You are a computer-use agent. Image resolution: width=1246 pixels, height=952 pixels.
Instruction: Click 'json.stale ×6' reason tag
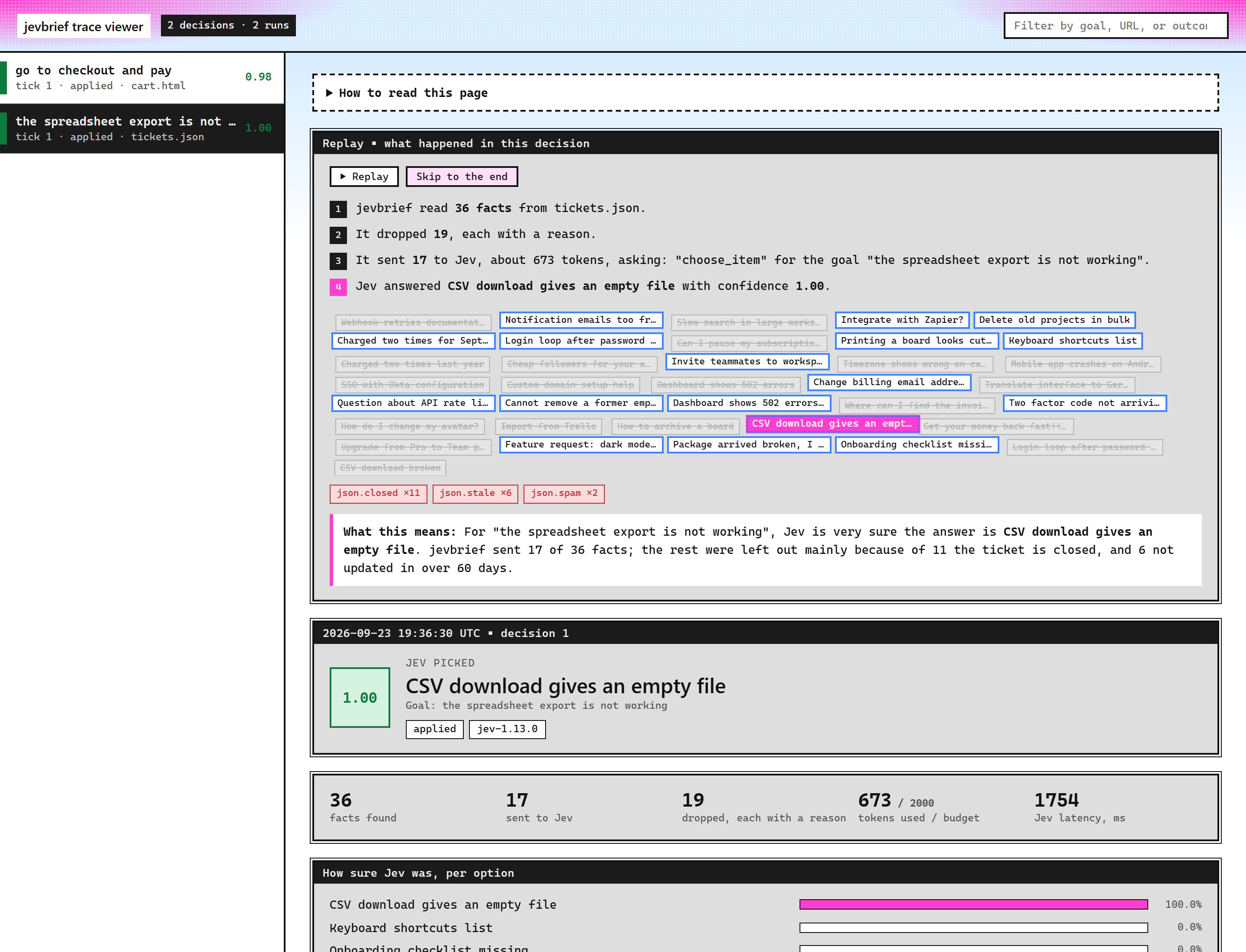475,494
